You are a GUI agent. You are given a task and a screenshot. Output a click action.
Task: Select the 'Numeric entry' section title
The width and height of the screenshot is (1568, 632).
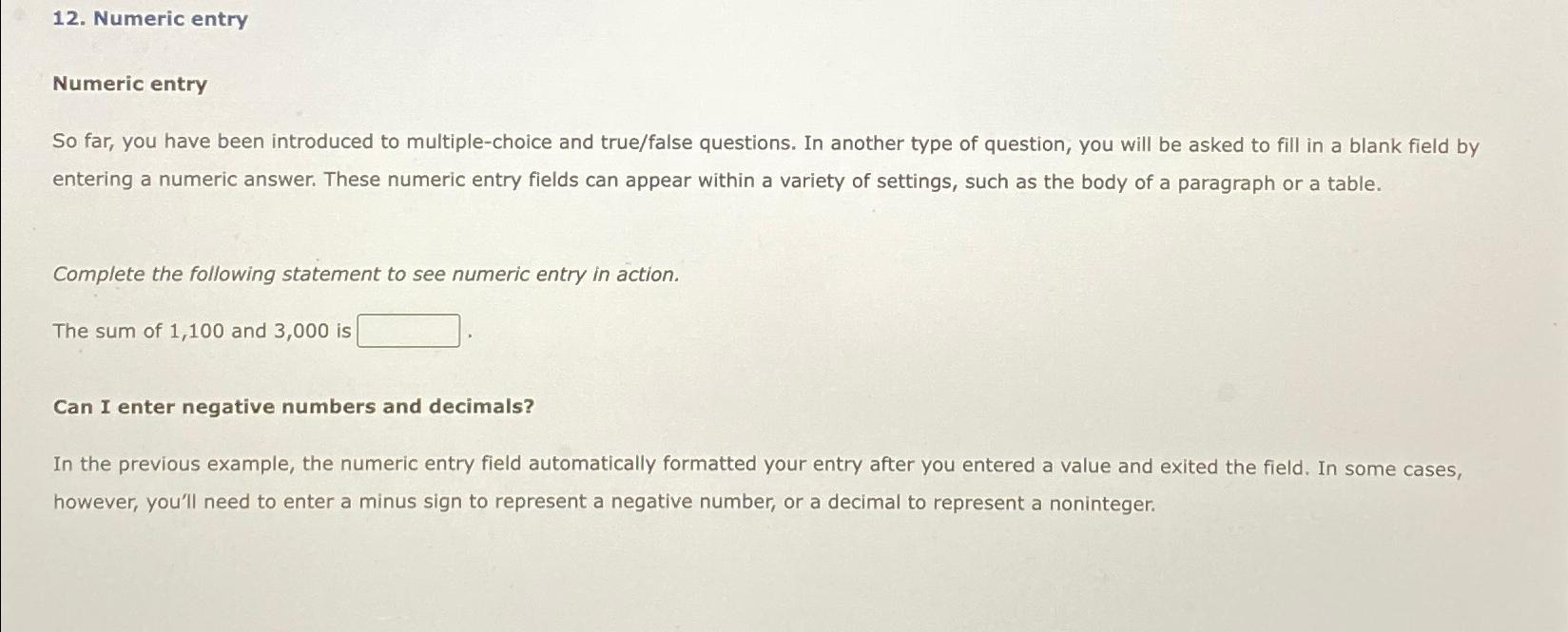point(128,85)
